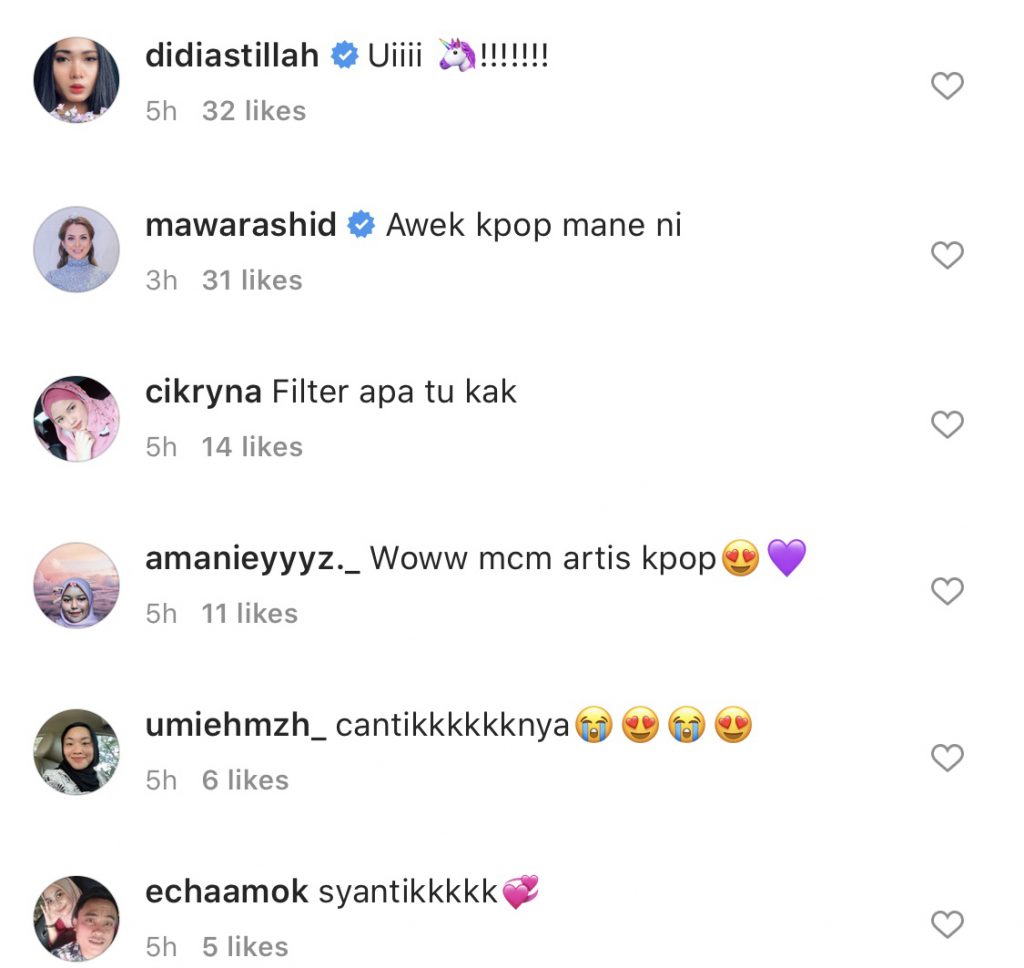Open didiastillah's profile picture
The height and width of the screenshot is (968, 1024).
pyautogui.click(x=77, y=80)
